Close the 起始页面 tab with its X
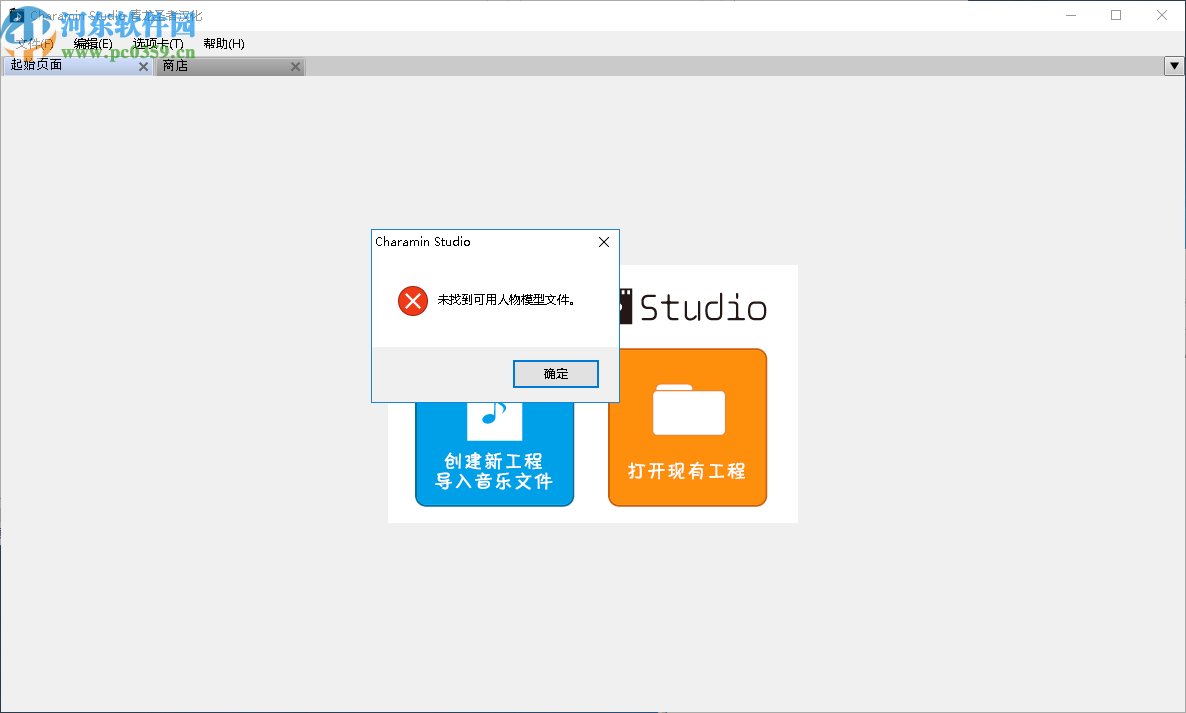 (143, 65)
